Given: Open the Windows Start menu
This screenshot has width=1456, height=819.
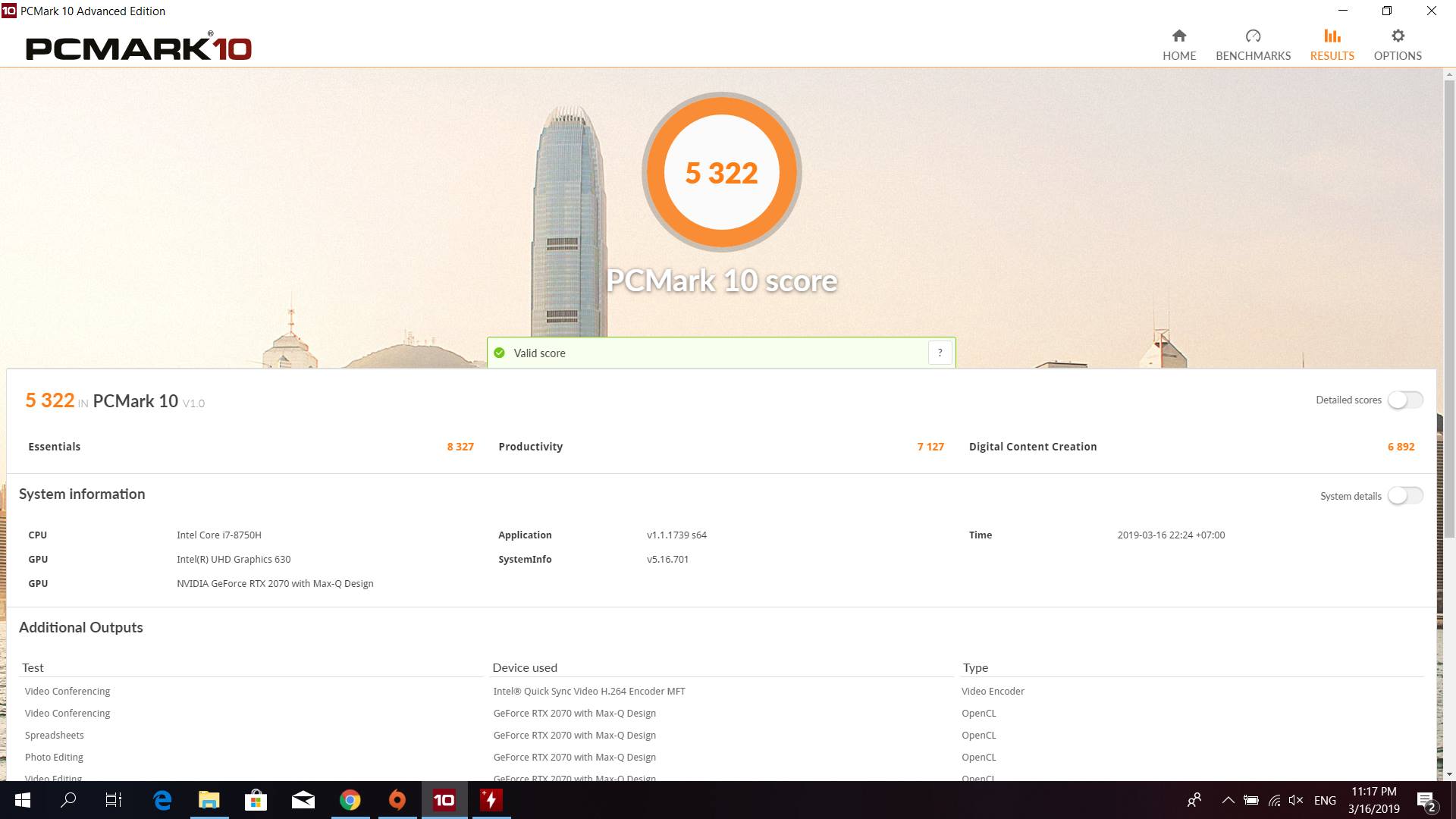Looking at the screenshot, I should click(22, 800).
